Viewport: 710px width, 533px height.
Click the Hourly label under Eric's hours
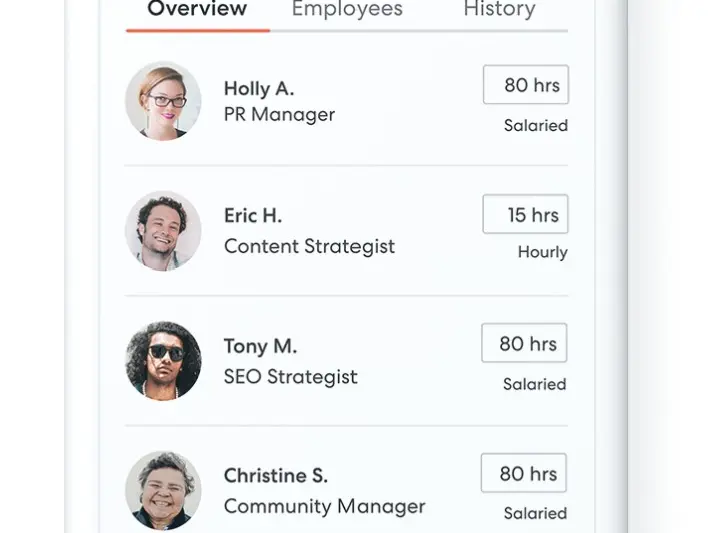542,252
